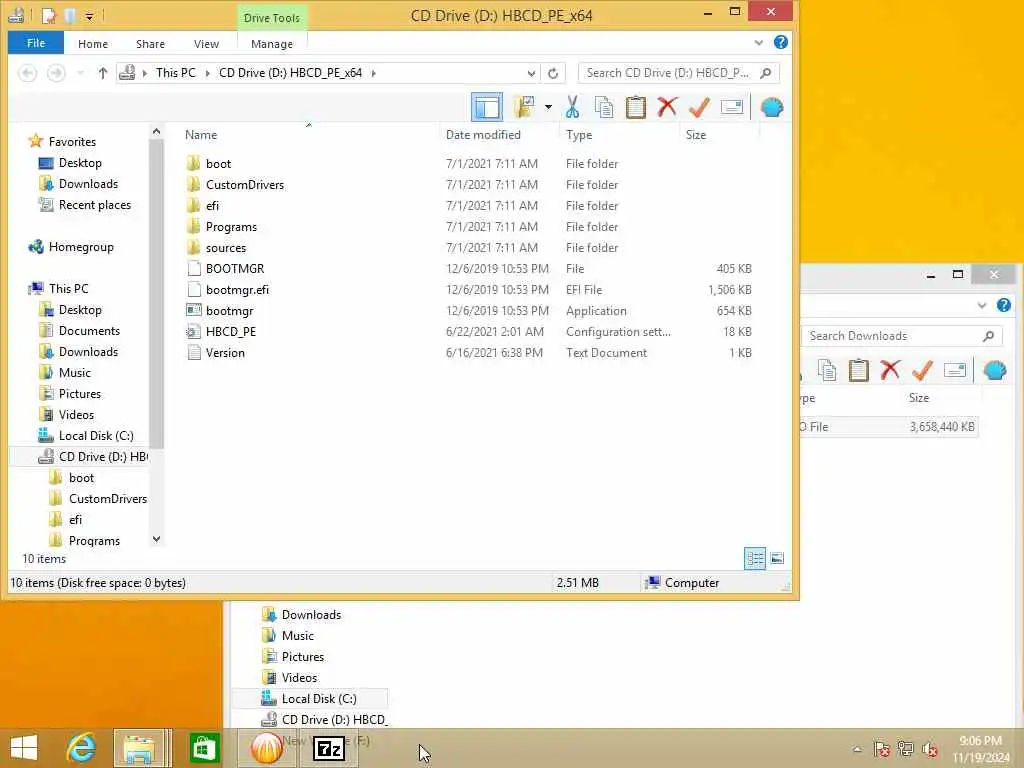Click the Rename toolbar icon in front window
Image resolution: width=1024 pixels, height=768 pixels.
point(731,106)
